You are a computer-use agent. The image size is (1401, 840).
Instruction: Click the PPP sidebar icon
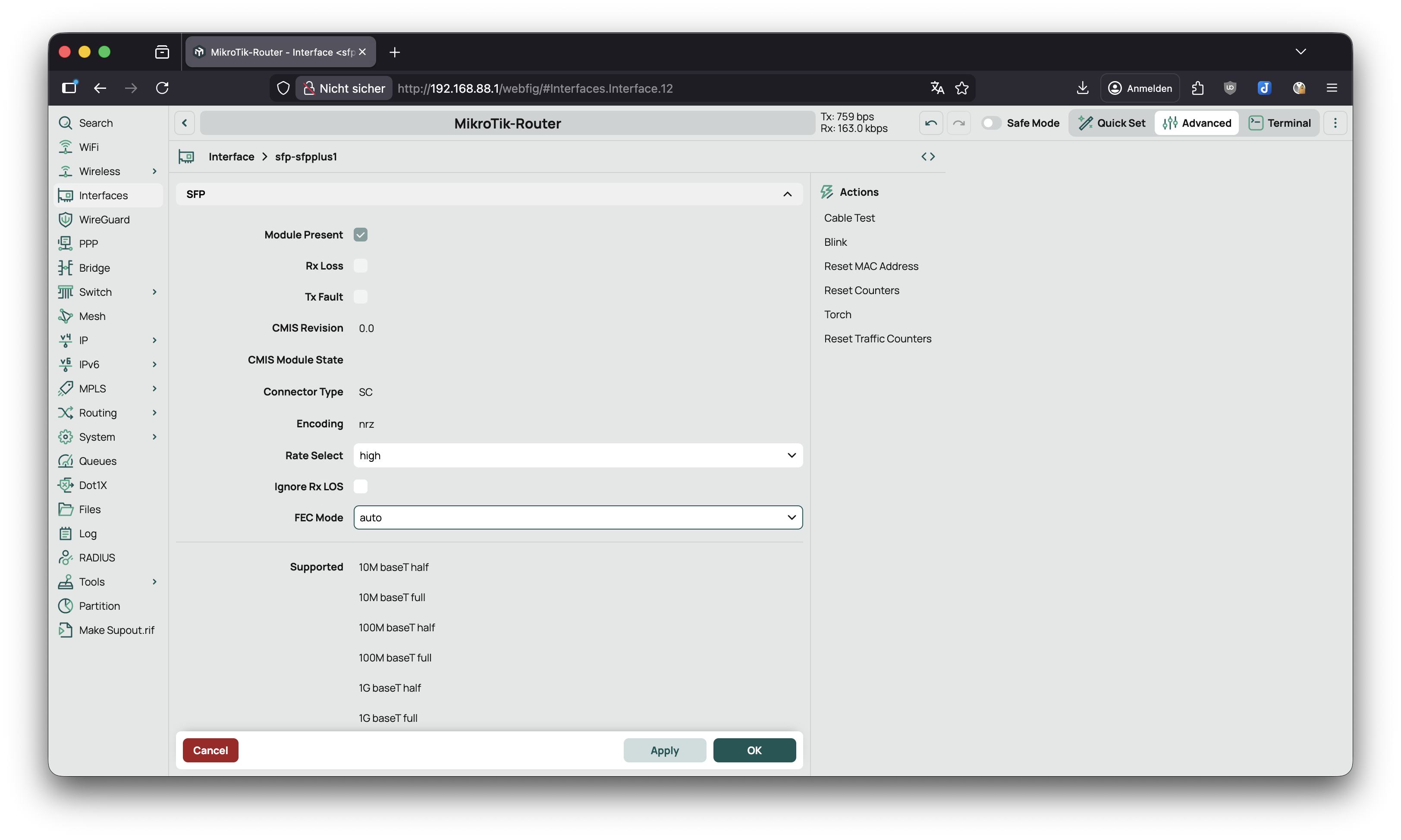click(65, 243)
